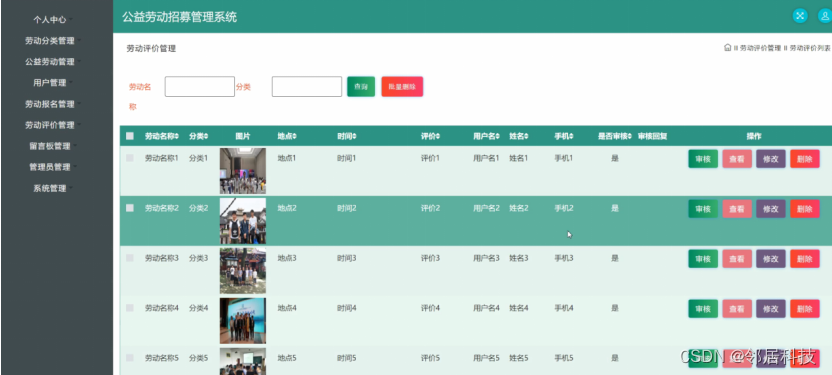
Task: Click 查看 button for 劳动名称4
Action: click(x=737, y=309)
